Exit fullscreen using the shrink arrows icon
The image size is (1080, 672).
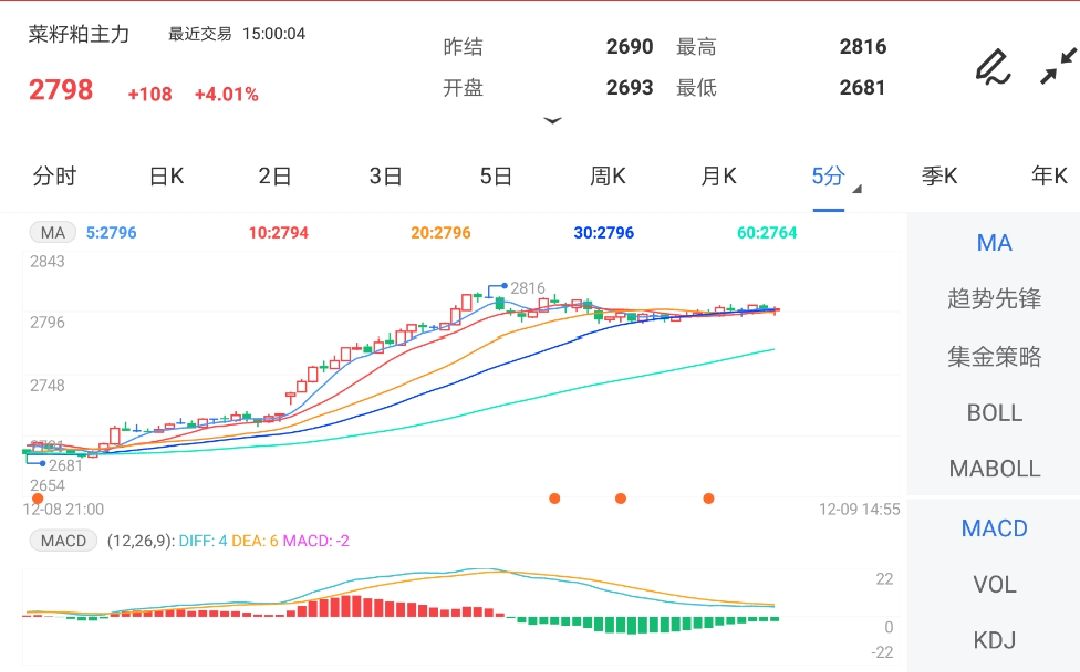click(x=1058, y=66)
